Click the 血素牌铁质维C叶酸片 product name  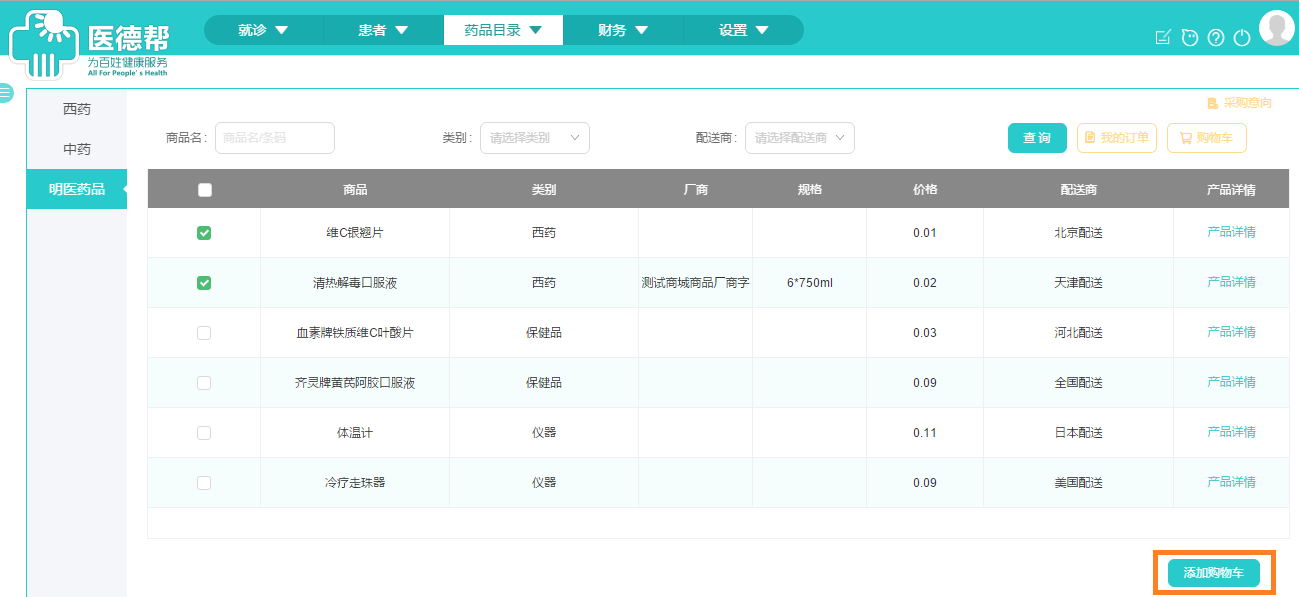click(355, 333)
